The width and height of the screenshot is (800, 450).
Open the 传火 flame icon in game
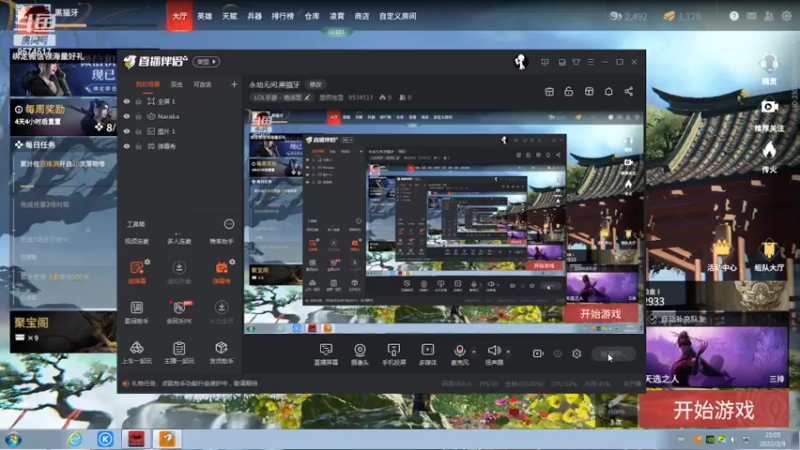[769, 157]
